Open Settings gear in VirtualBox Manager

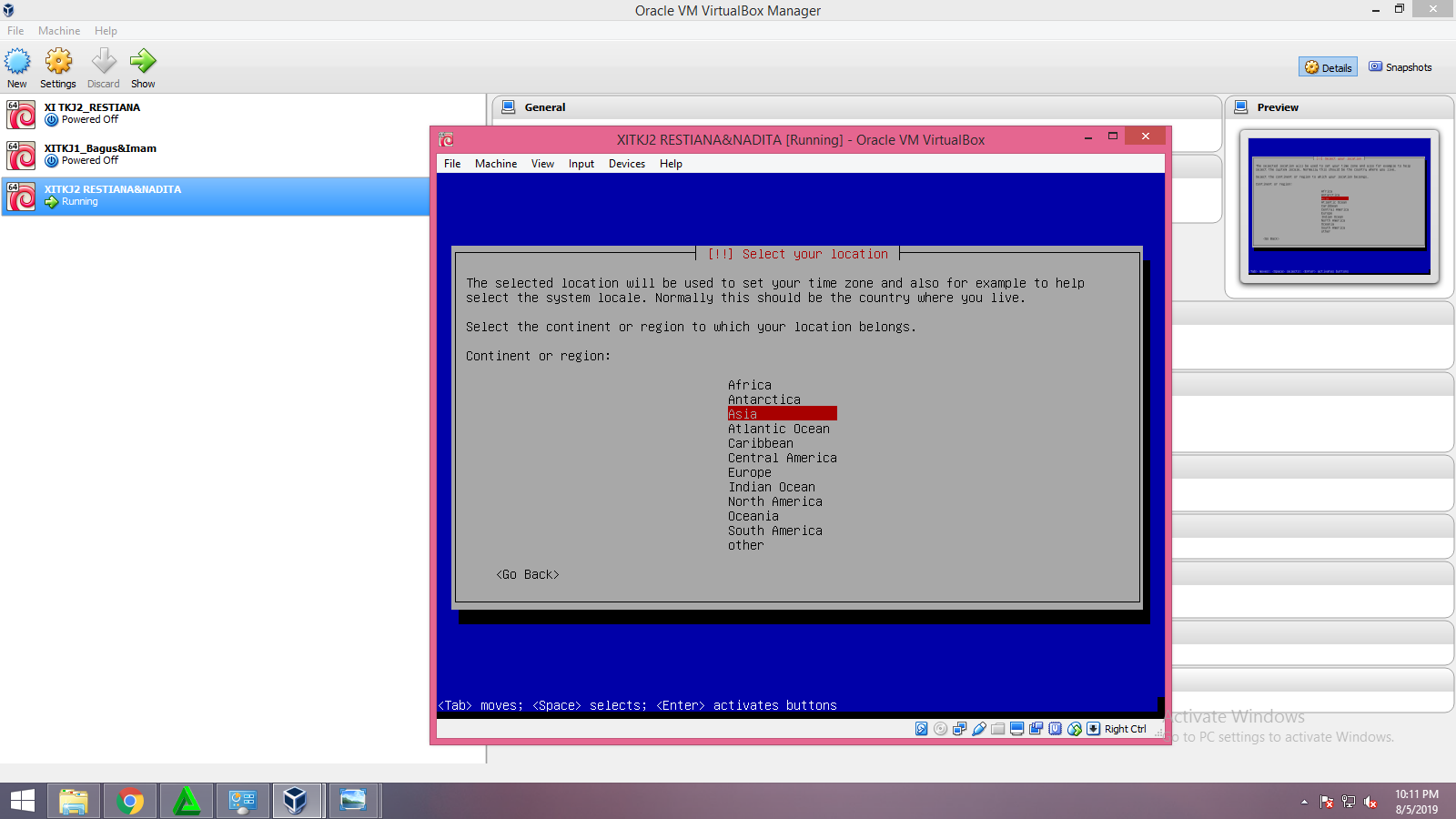click(58, 62)
